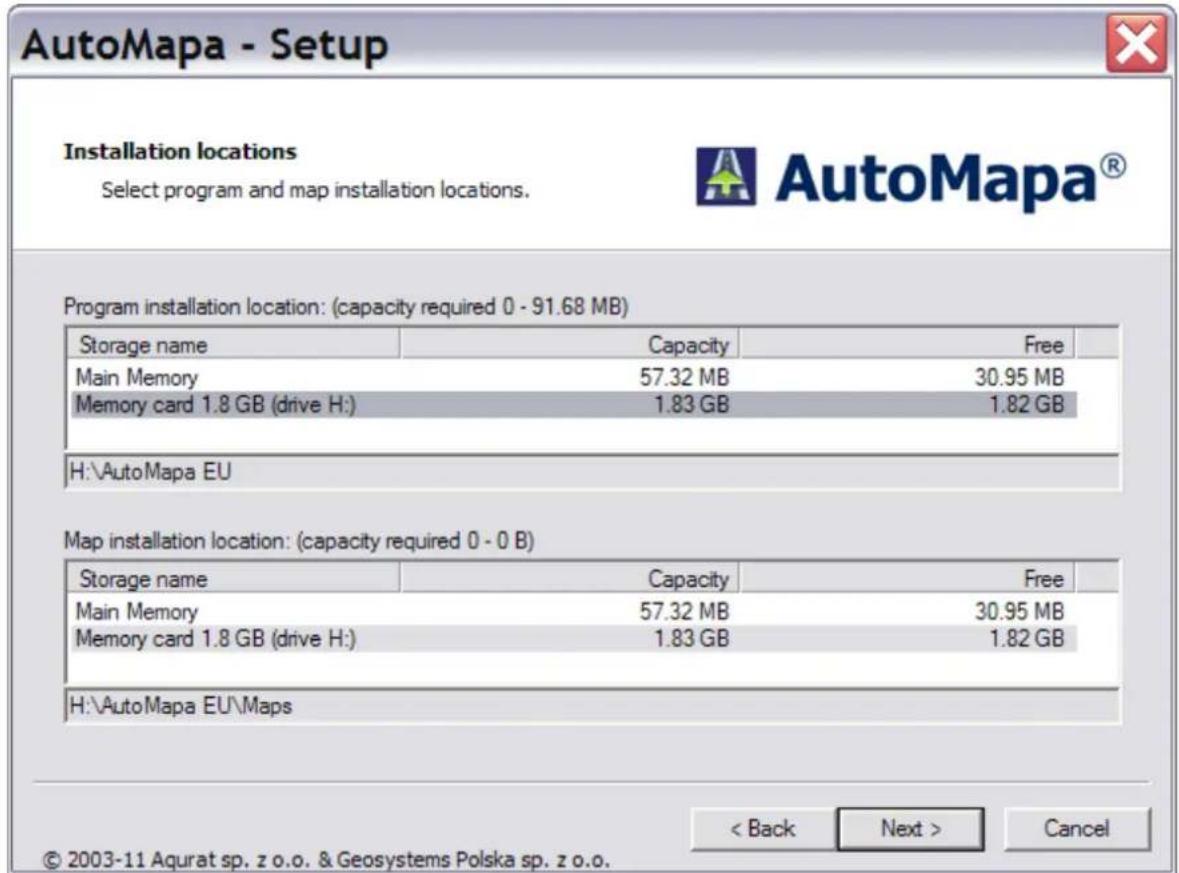Viewport: 1179px width, 873px height.
Task: Click program path field H:\AutoMapa EU
Action: pos(593,472)
